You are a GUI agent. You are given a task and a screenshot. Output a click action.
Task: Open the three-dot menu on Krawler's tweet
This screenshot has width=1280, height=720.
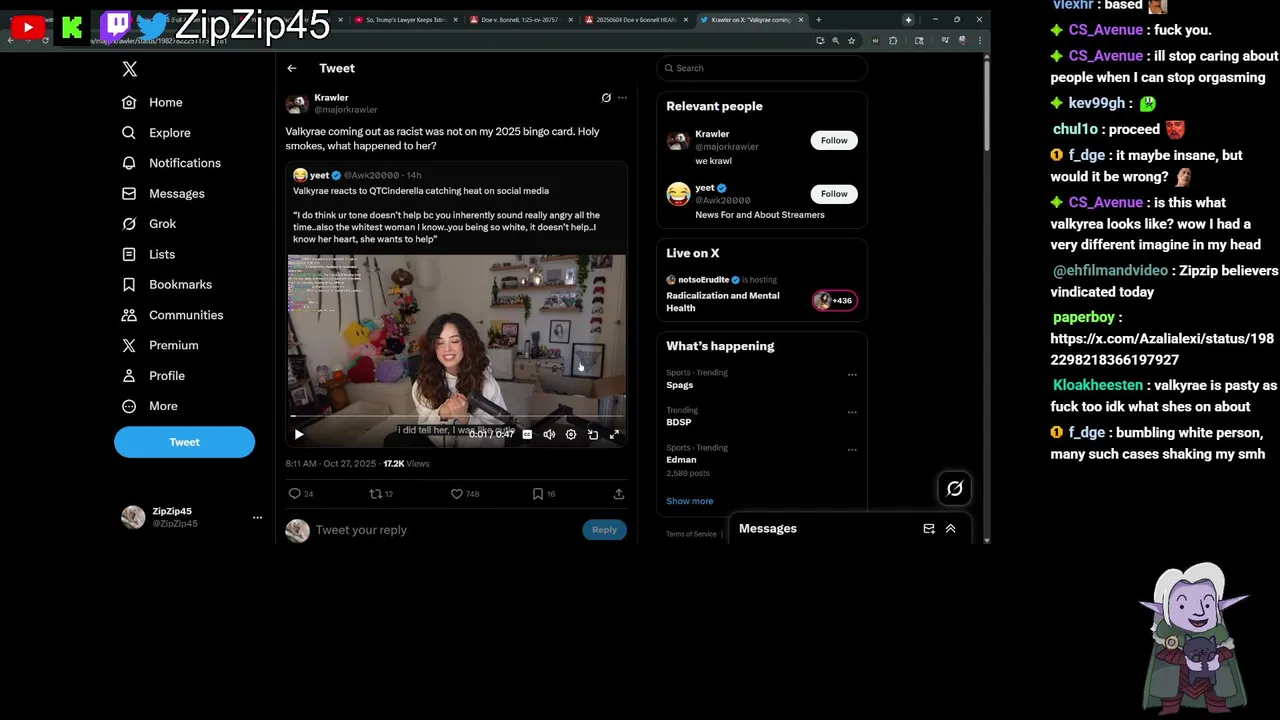coord(622,98)
